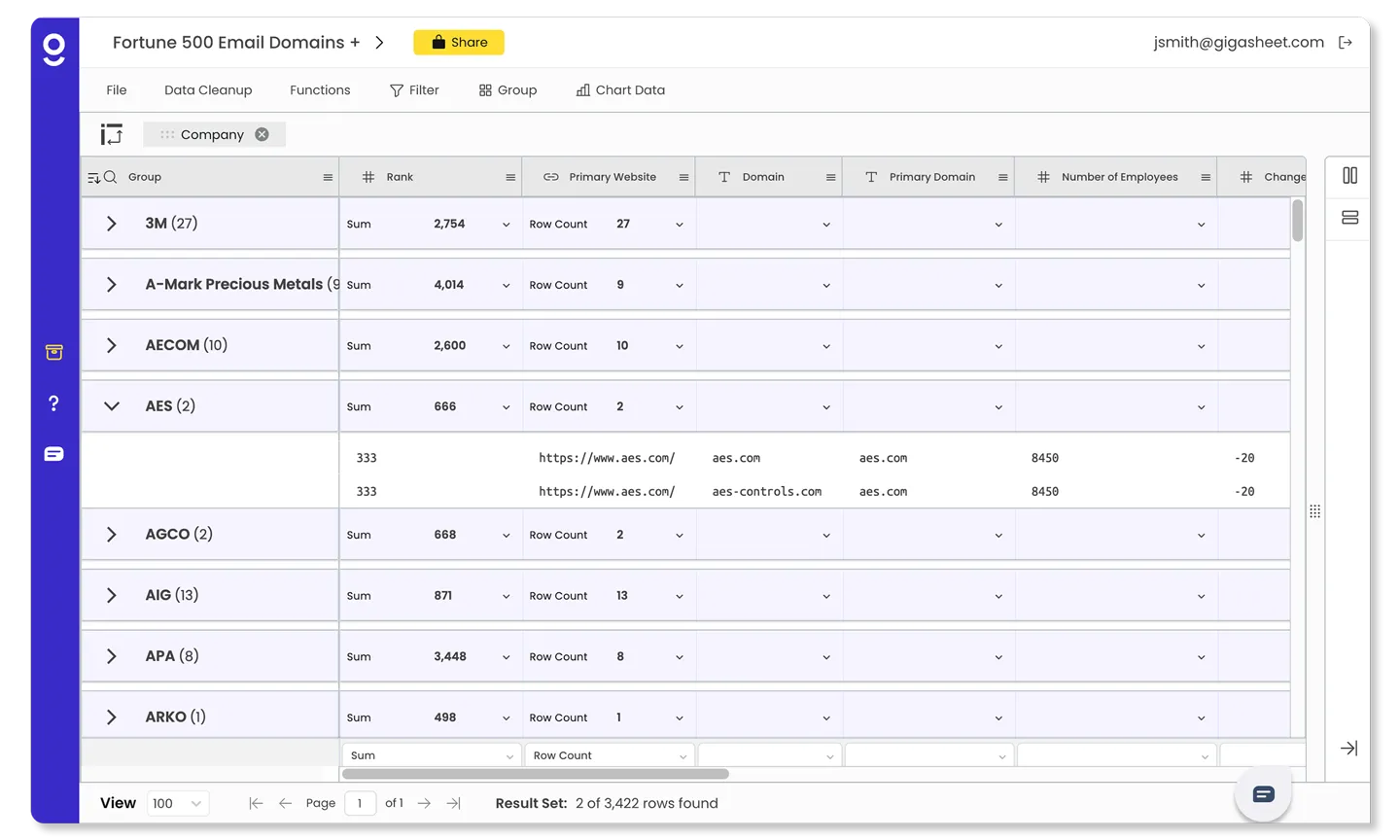The width and height of the screenshot is (1400, 840).
Task: Open help via the question mark icon
Action: tap(53, 402)
